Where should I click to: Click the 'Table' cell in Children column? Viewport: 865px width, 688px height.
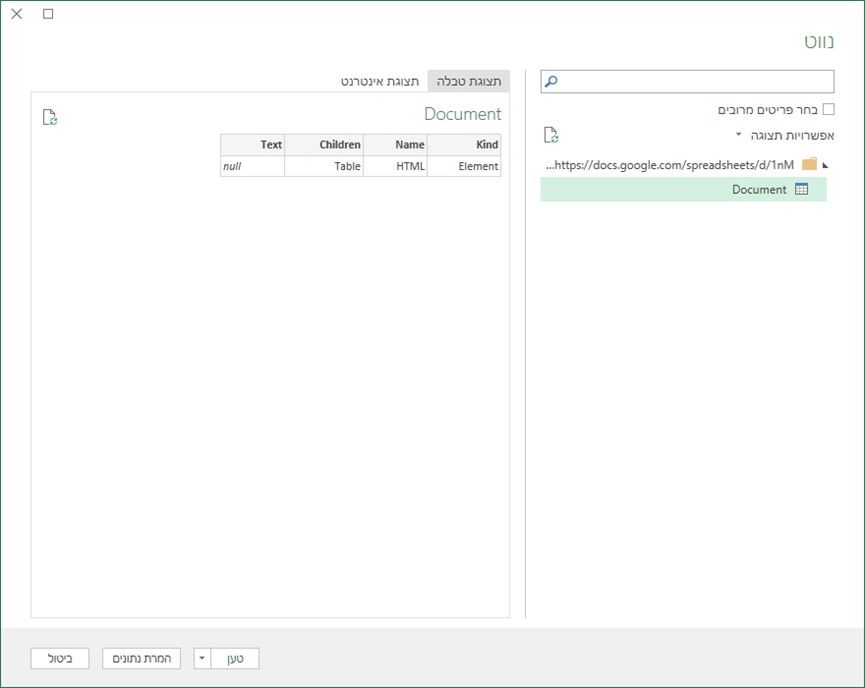324,166
